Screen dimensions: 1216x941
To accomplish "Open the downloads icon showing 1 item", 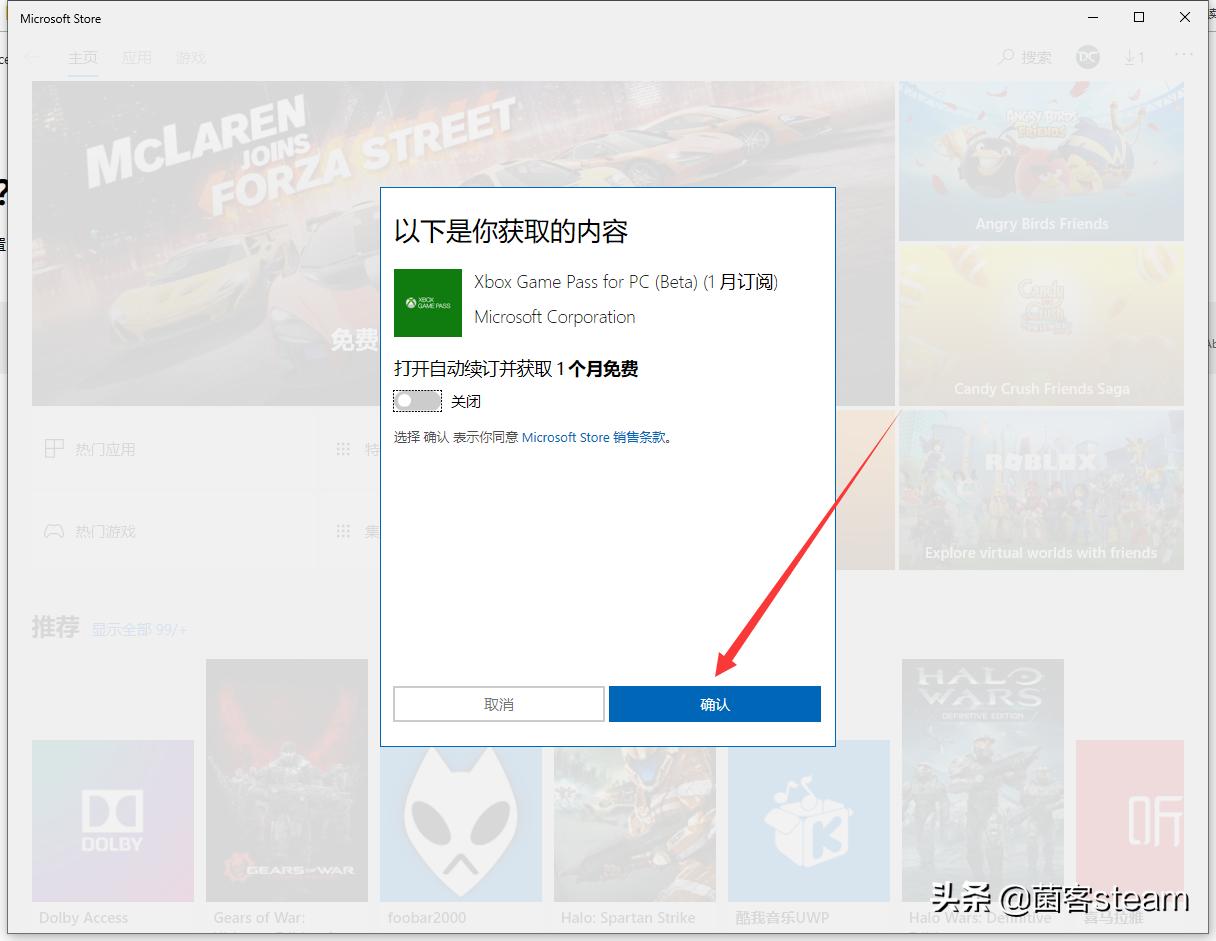I will click(x=1135, y=57).
